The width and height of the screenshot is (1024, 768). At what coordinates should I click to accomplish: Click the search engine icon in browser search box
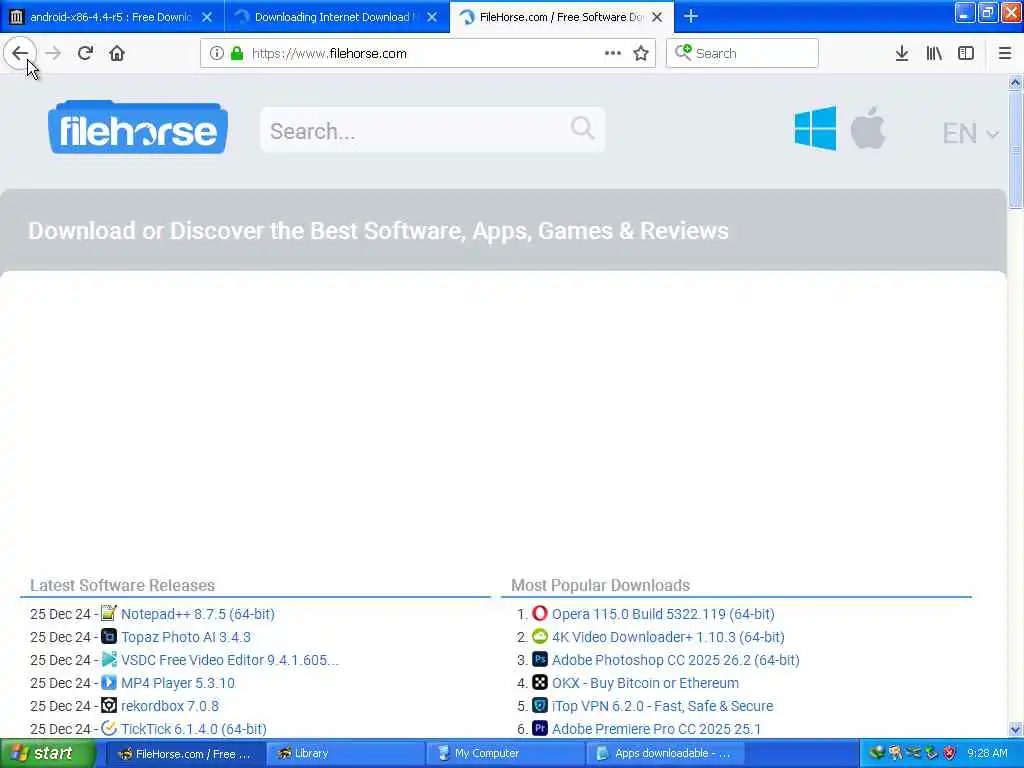coord(683,53)
